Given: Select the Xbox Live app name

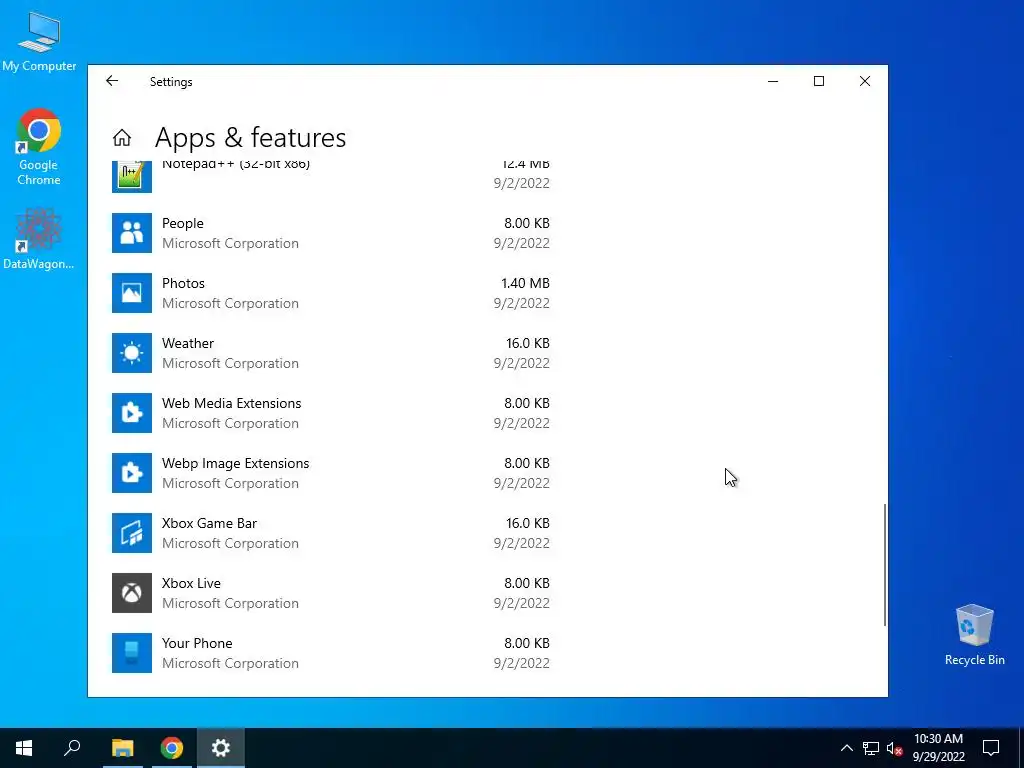Looking at the screenshot, I should [191, 584].
